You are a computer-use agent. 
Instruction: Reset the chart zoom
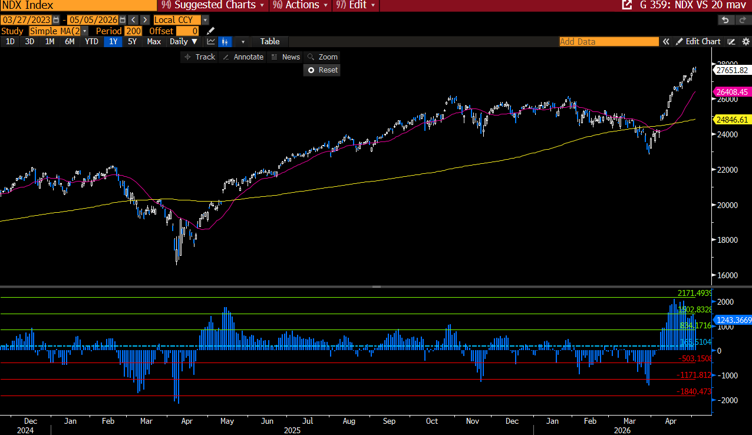click(x=322, y=70)
